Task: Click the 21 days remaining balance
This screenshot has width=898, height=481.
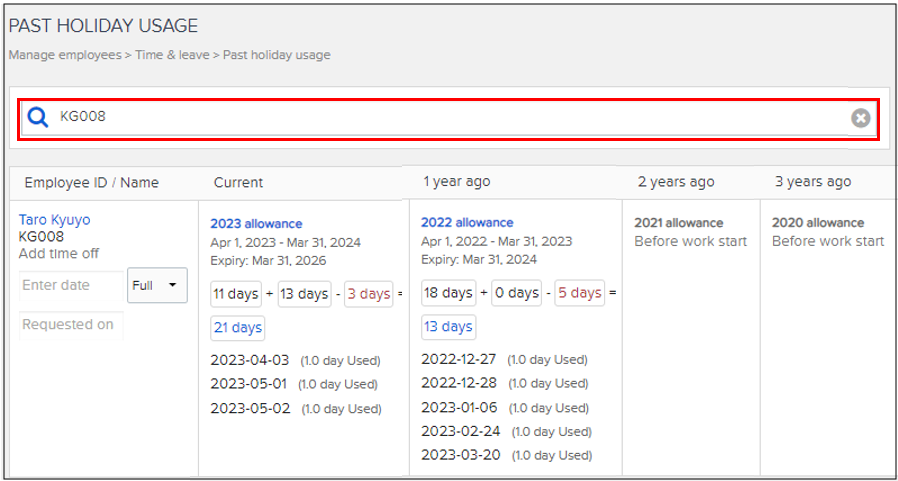Action: point(237,328)
